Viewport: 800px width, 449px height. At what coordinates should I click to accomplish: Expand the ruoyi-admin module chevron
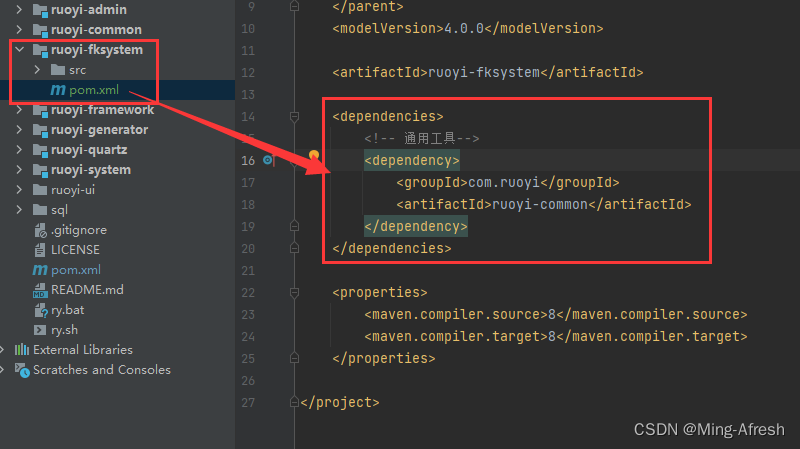coord(20,10)
